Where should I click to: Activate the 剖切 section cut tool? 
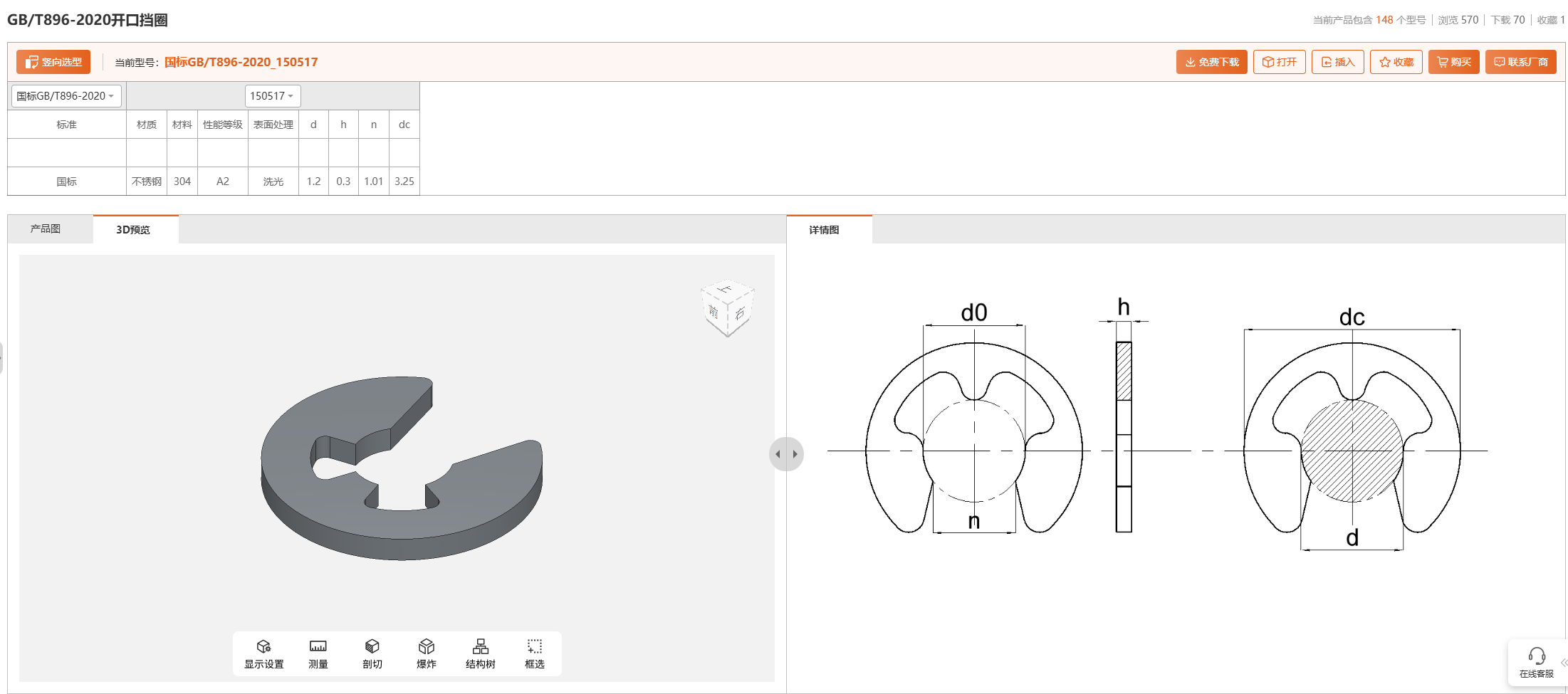tap(372, 653)
